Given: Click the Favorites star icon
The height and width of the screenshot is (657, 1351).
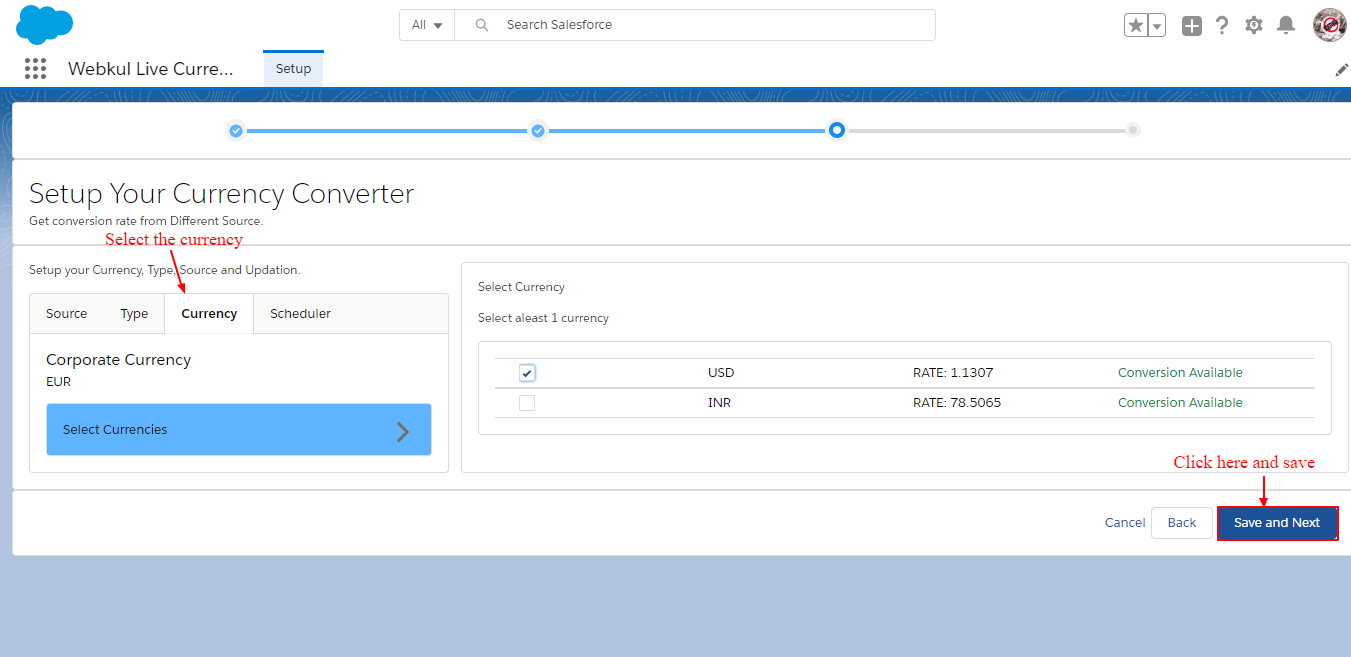Looking at the screenshot, I should (1136, 26).
